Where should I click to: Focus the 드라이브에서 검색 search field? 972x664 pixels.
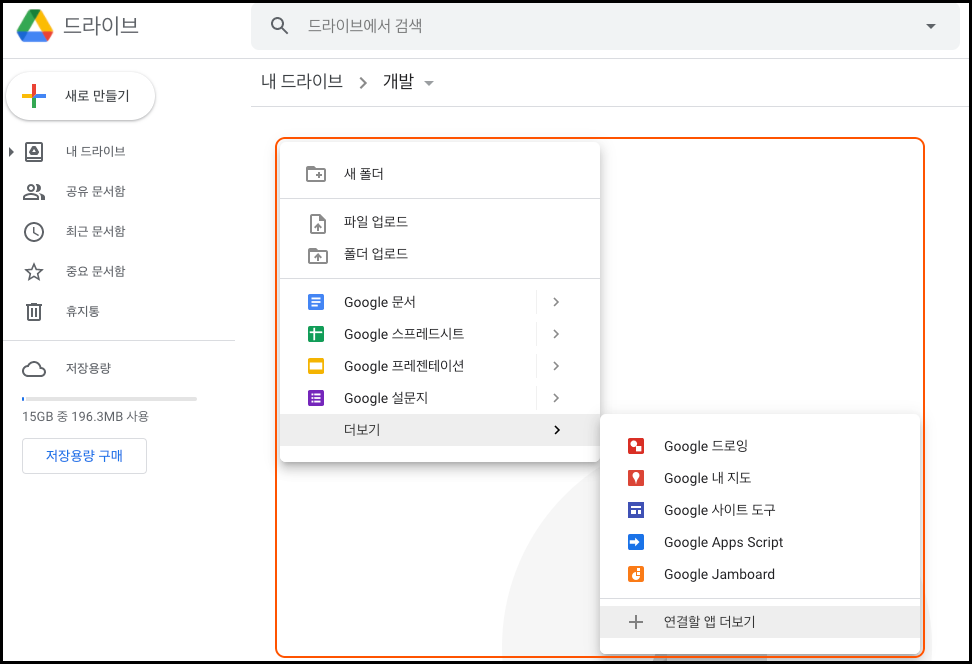click(x=605, y=26)
